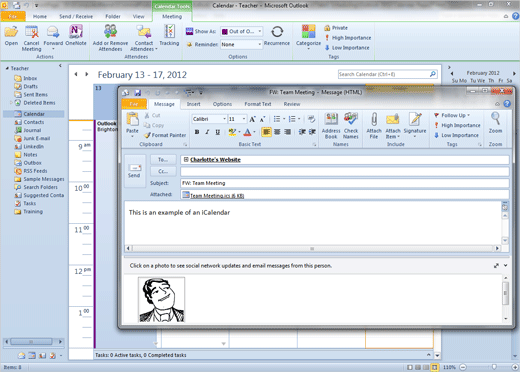520x372 pixels.
Task: Toggle Low Importance in Calendar ribbon
Action: coord(347,48)
